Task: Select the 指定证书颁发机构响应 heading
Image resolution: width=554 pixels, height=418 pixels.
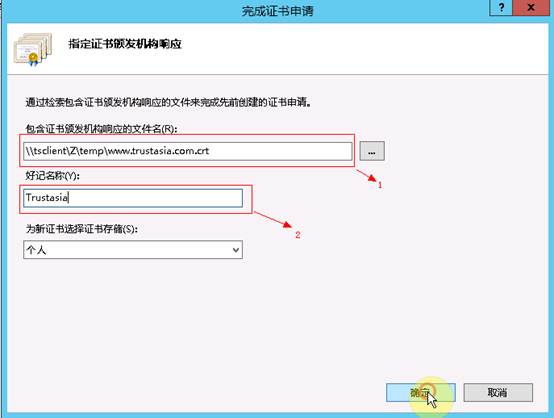Action: point(125,44)
